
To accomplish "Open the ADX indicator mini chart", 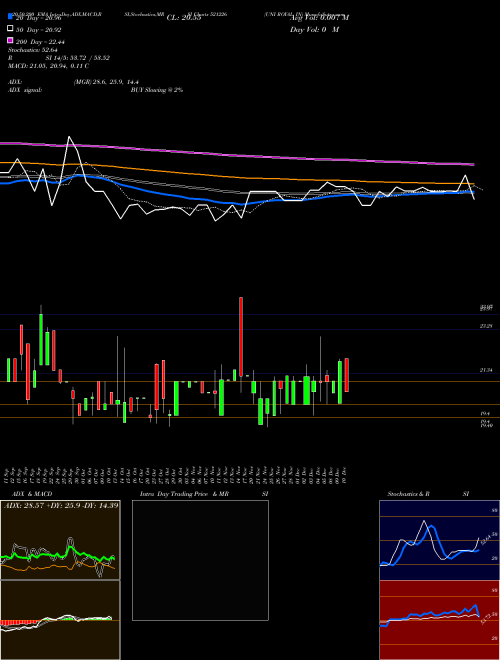I will pyautogui.click(x=60, y=540).
